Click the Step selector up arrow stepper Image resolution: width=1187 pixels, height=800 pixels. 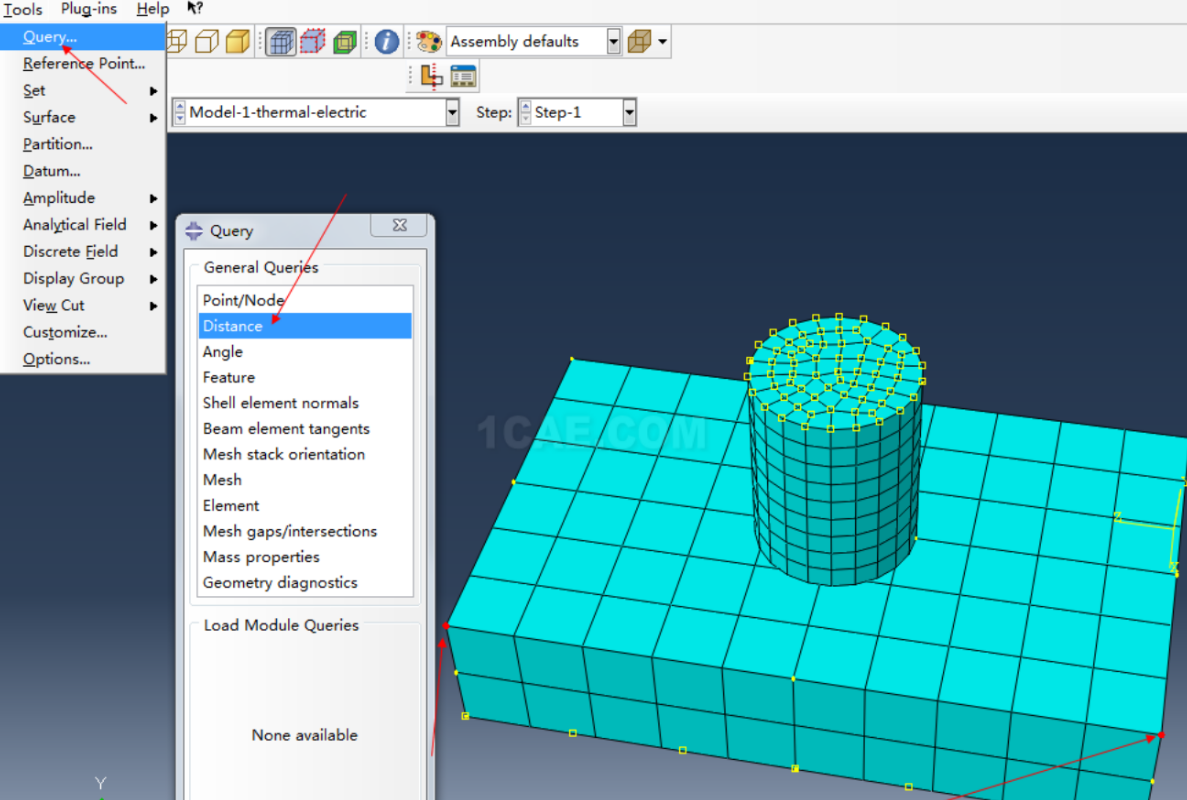coord(525,107)
